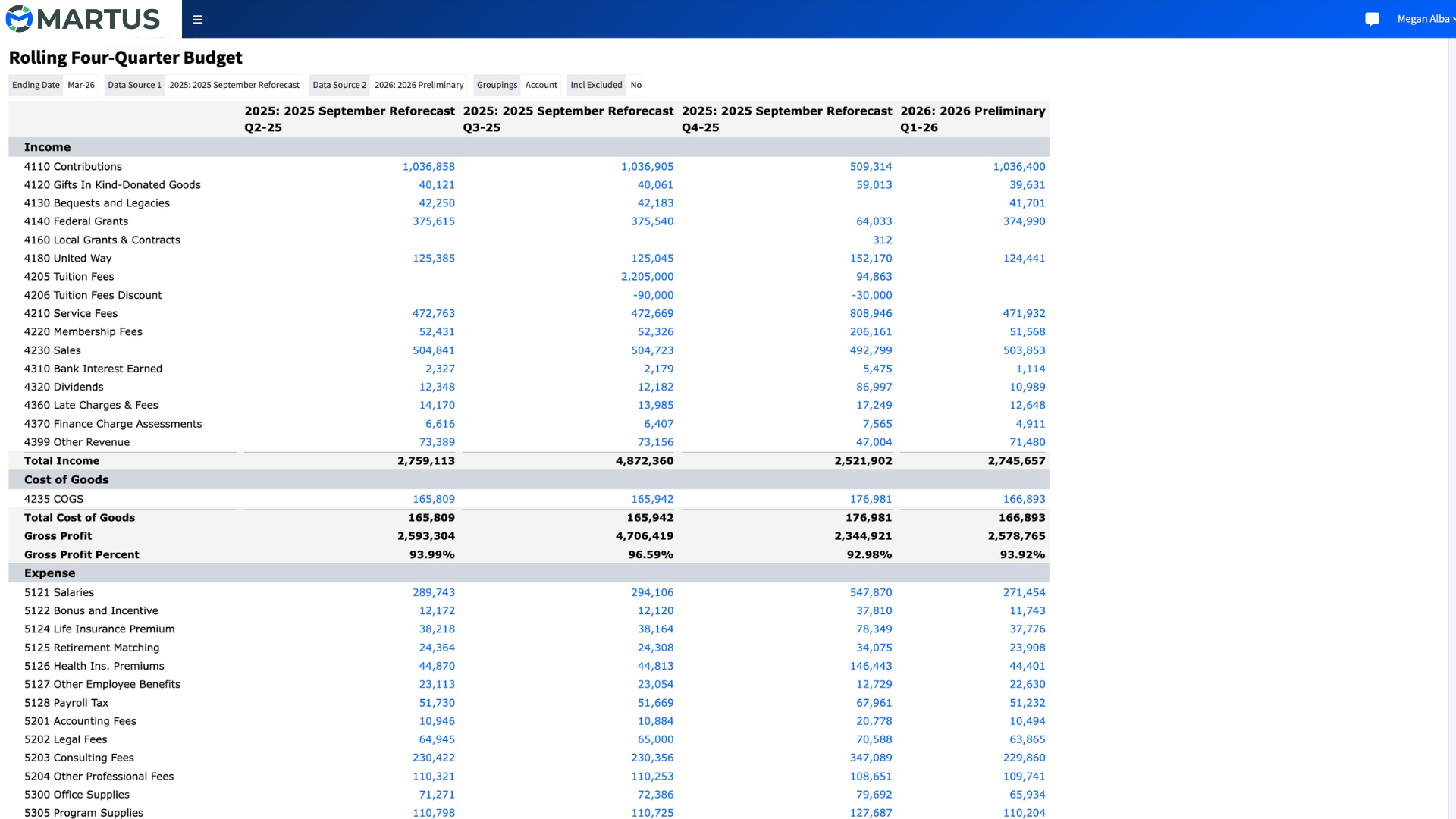1456x819 pixels.
Task: Open the chat messages icon
Action: click(x=1372, y=19)
